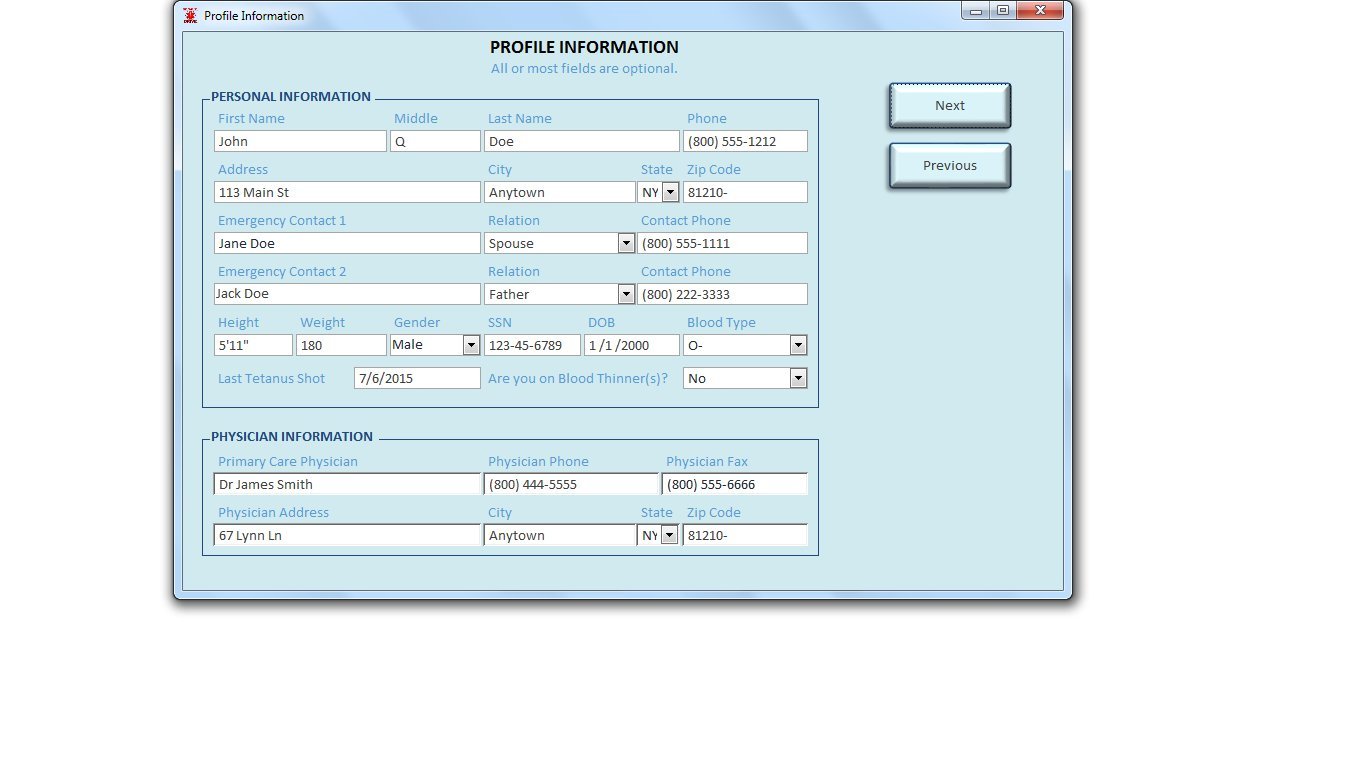Open the Blood Type dropdown

coord(798,345)
